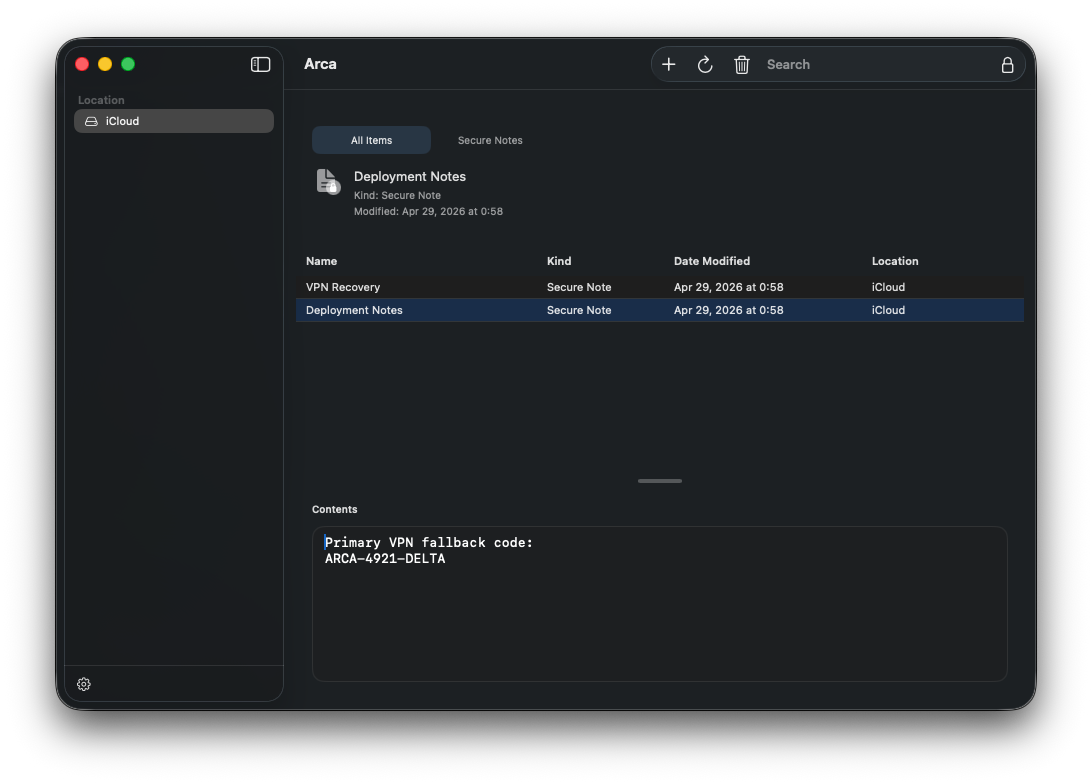Open settings with the gear icon
1092x784 pixels.
(83, 684)
